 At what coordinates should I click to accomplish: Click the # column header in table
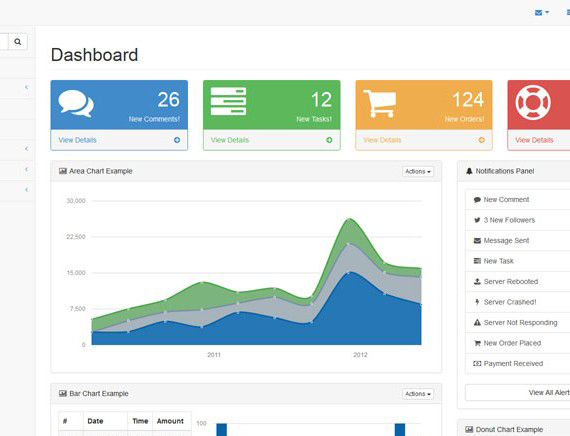click(71, 421)
